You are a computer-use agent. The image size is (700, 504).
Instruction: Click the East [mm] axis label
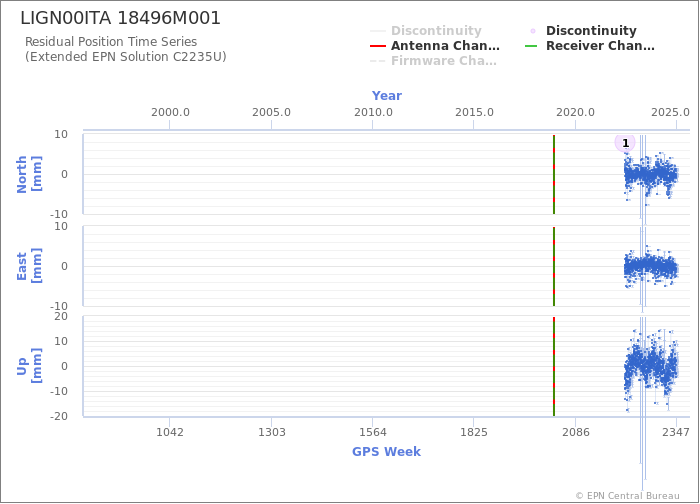tap(29, 267)
